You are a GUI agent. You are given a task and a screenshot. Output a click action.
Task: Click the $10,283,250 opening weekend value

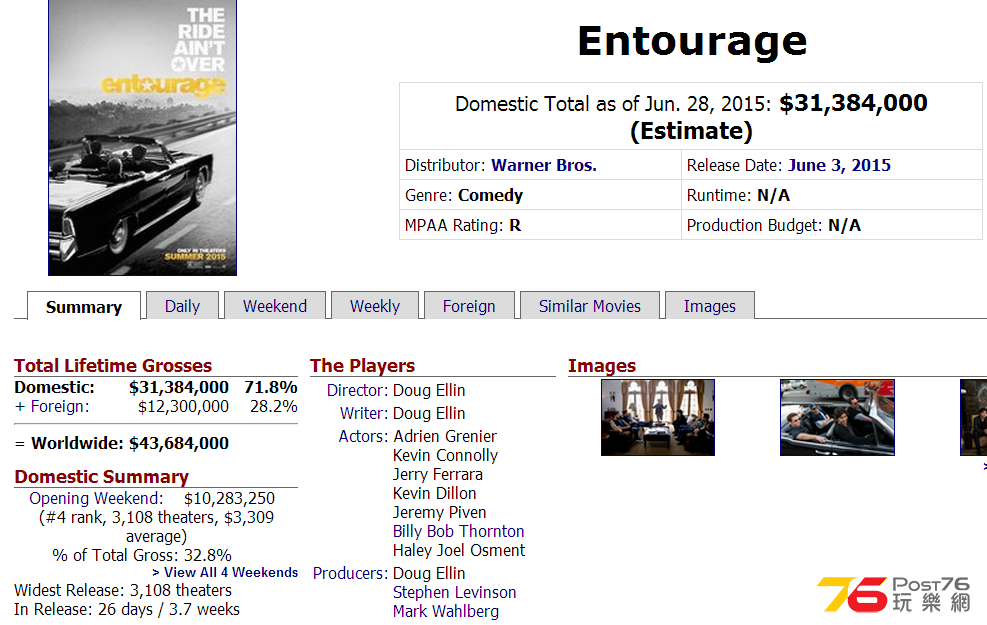pos(229,498)
